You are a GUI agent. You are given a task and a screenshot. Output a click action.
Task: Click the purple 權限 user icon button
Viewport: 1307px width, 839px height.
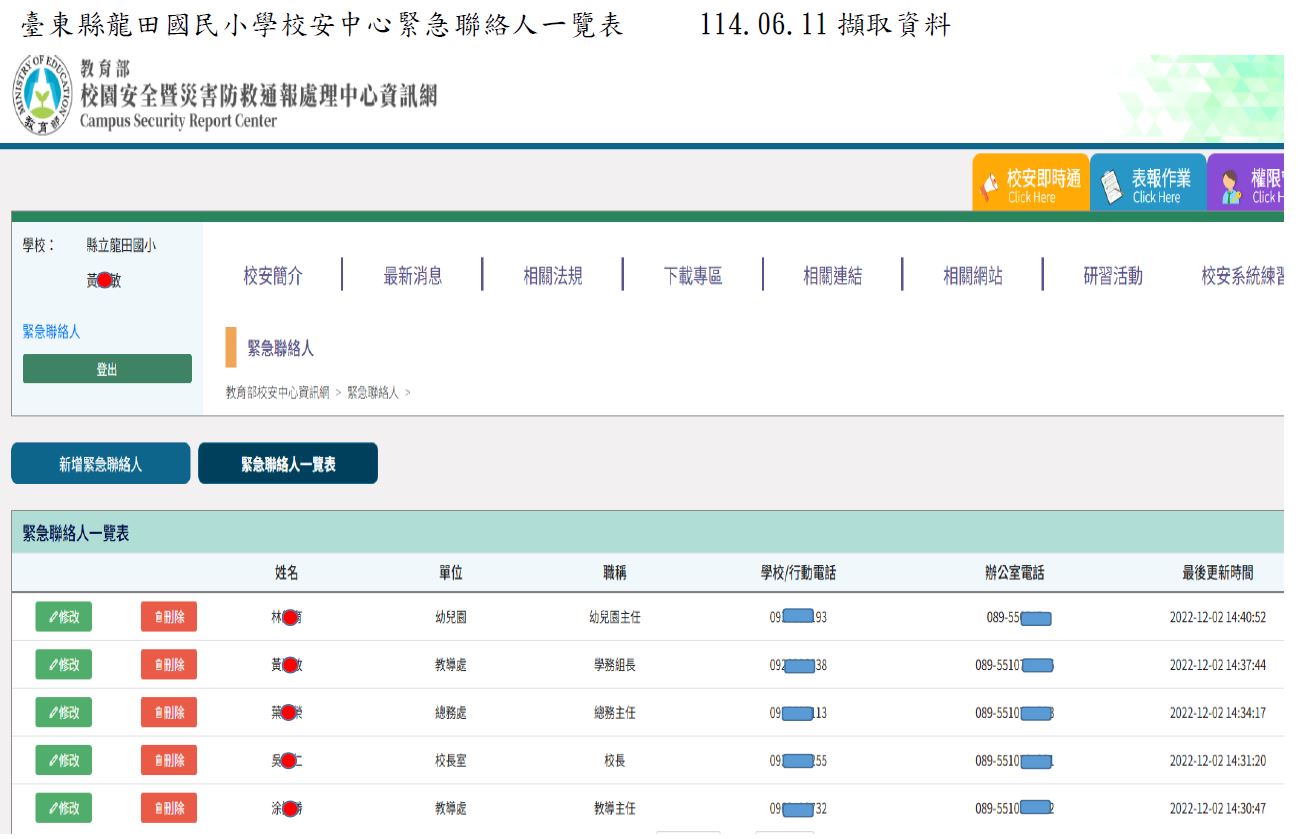pyautogui.click(x=1246, y=184)
